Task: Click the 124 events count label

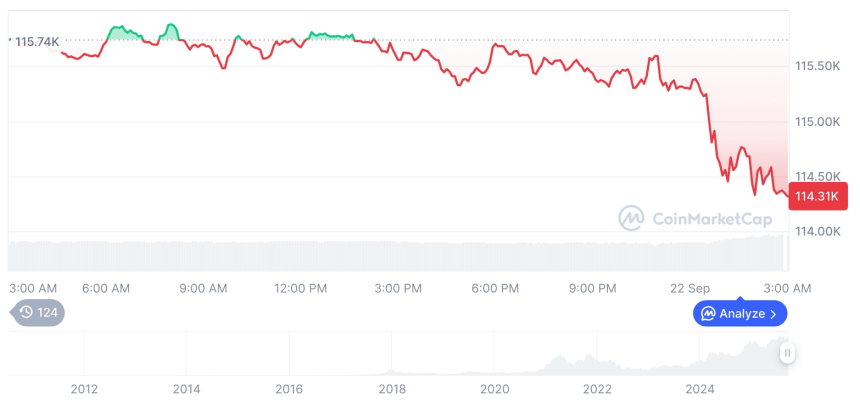Action: point(47,312)
